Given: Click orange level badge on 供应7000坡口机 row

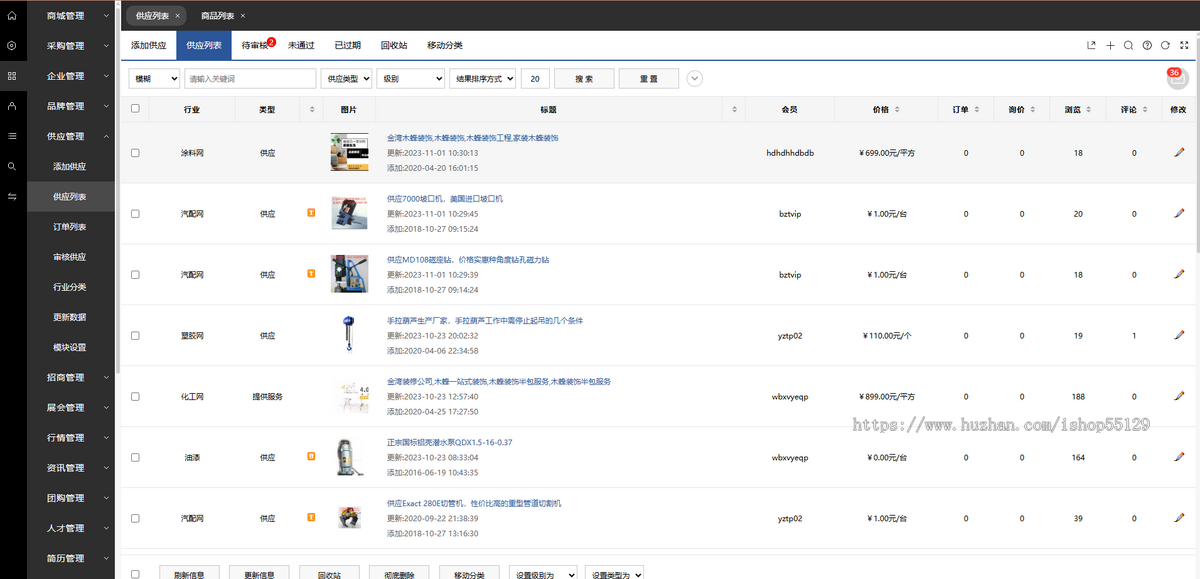Looking at the screenshot, I should (x=311, y=213).
